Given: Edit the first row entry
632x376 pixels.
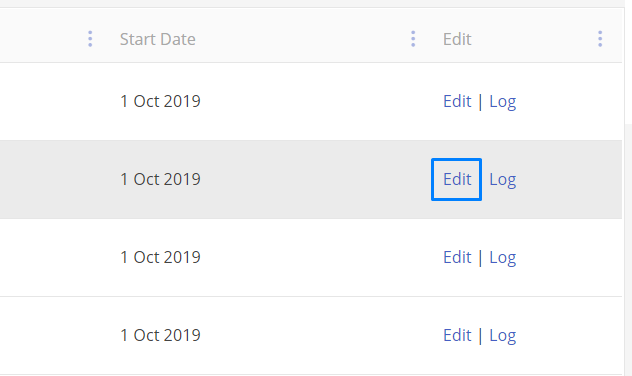Looking at the screenshot, I should tap(457, 101).
